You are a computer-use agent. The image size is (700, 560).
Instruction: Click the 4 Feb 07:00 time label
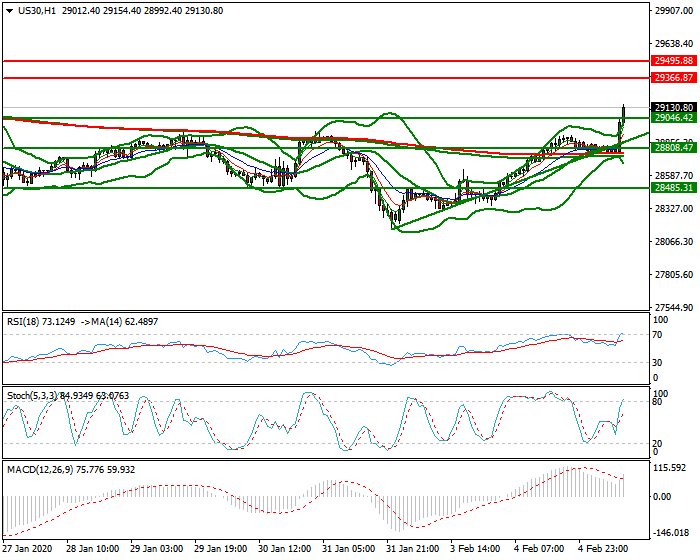539,548
